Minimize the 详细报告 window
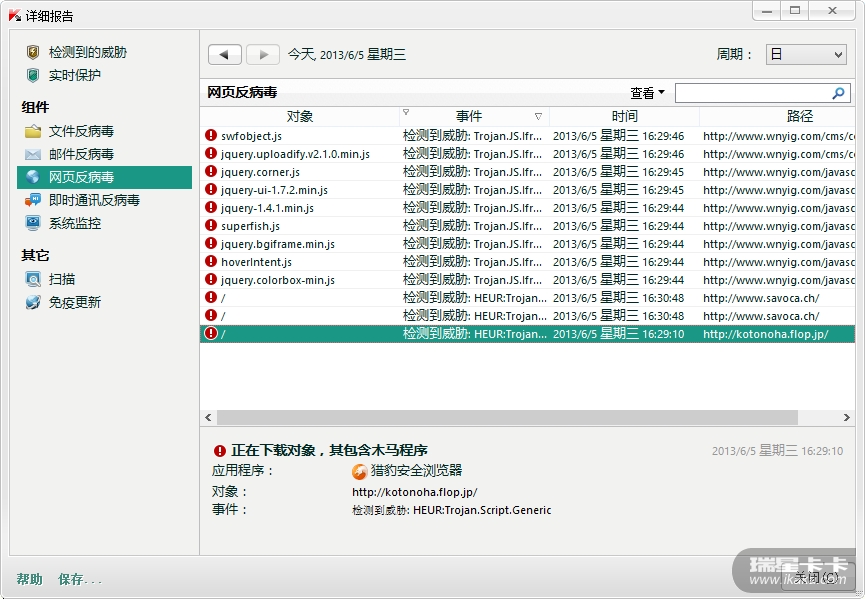 [766, 10]
